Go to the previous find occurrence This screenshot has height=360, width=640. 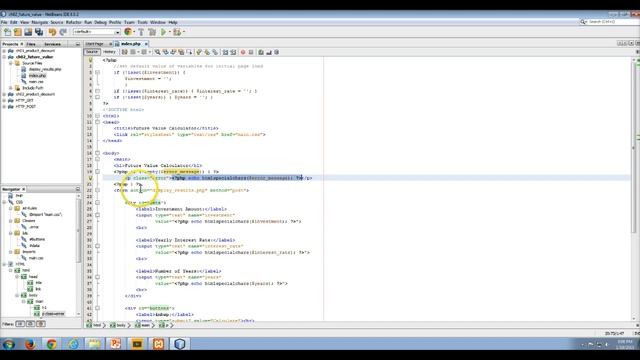click(x=166, y=52)
